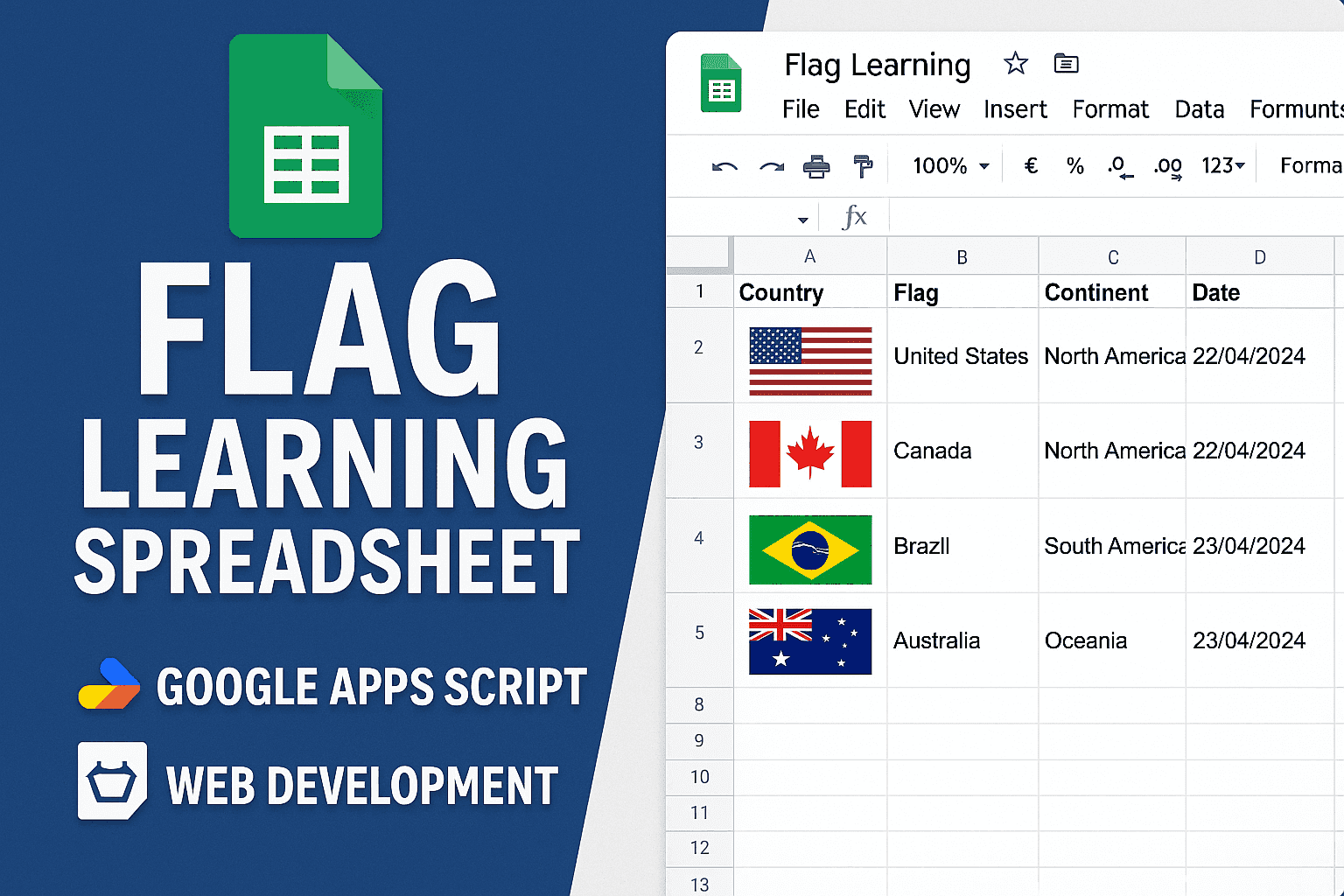This screenshot has width=1344, height=896.
Task: Increase decimal places button
Action: point(1168,166)
